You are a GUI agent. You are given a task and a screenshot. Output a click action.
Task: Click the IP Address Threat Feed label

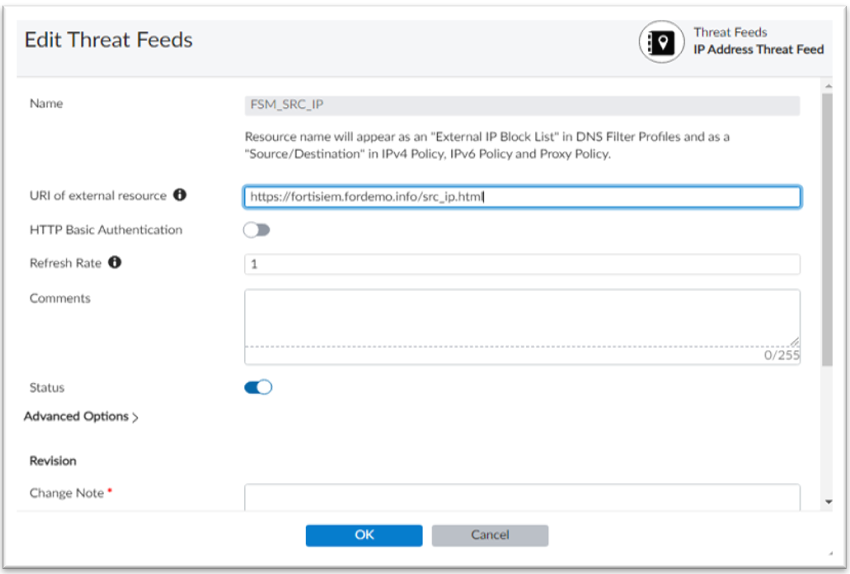(758, 49)
